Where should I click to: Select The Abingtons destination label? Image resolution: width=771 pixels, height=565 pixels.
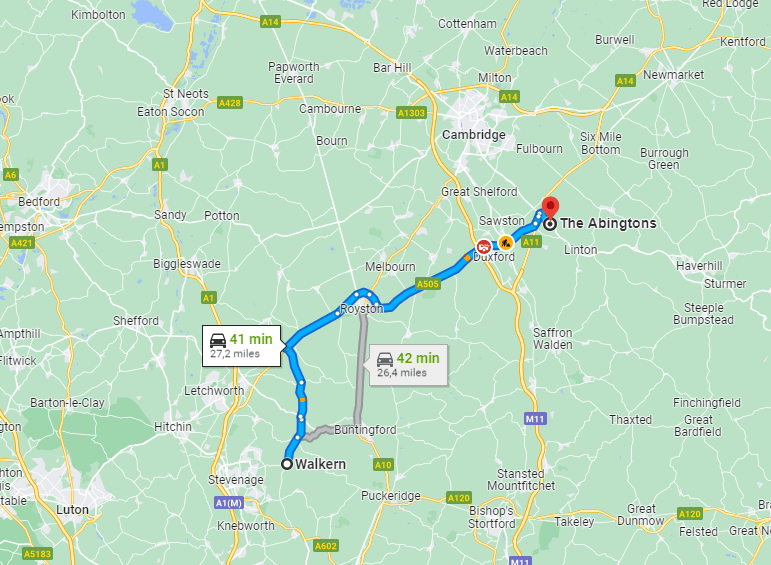tap(608, 223)
